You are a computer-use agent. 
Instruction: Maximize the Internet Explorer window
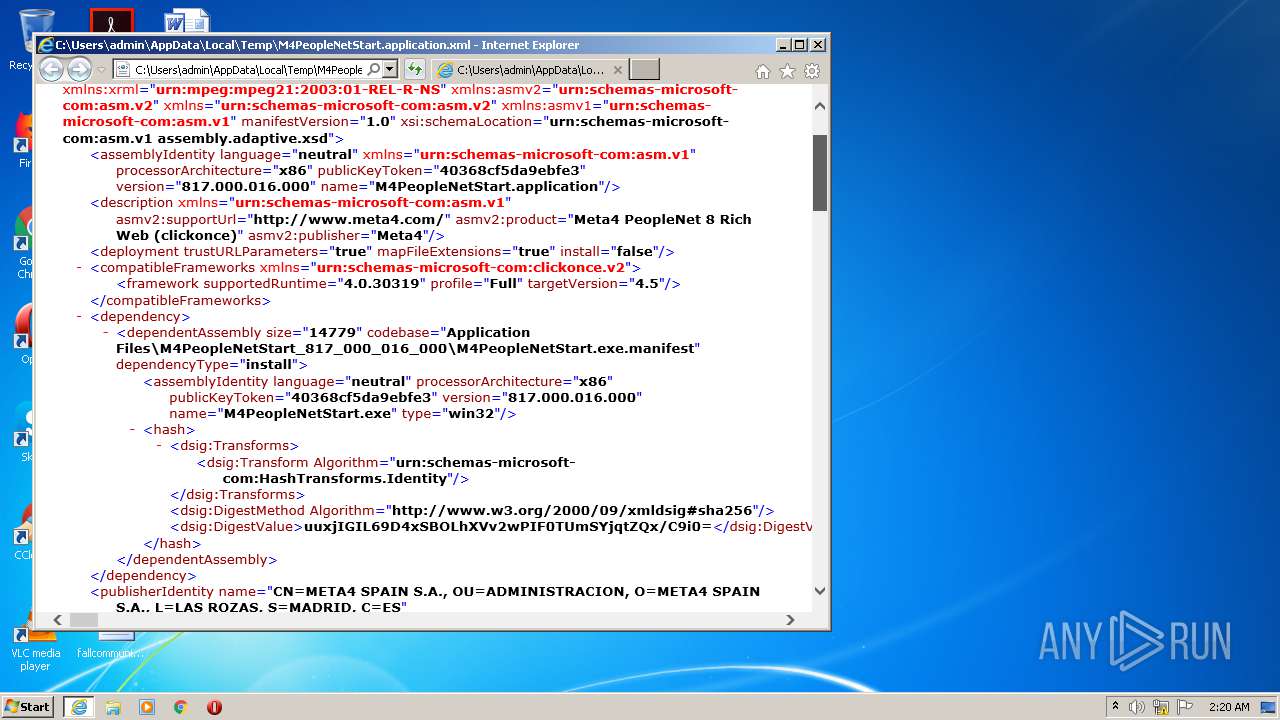pyautogui.click(x=799, y=45)
